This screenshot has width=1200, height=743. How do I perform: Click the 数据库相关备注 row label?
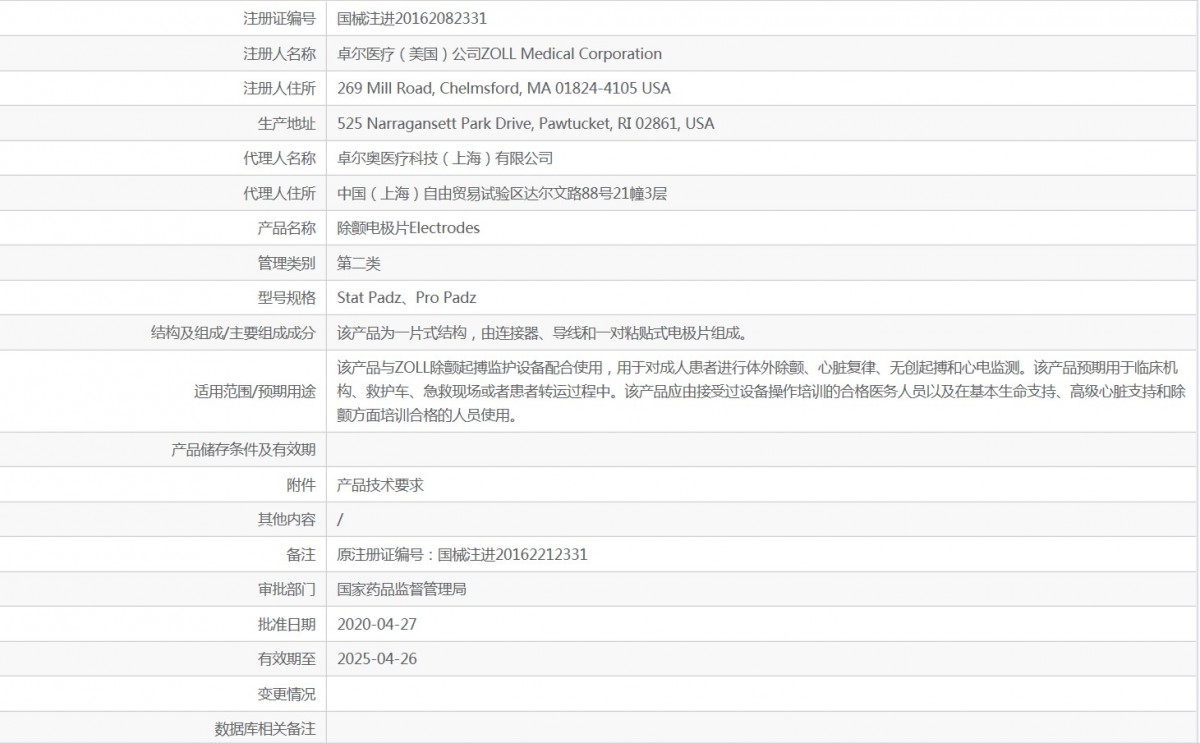click(x=265, y=729)
